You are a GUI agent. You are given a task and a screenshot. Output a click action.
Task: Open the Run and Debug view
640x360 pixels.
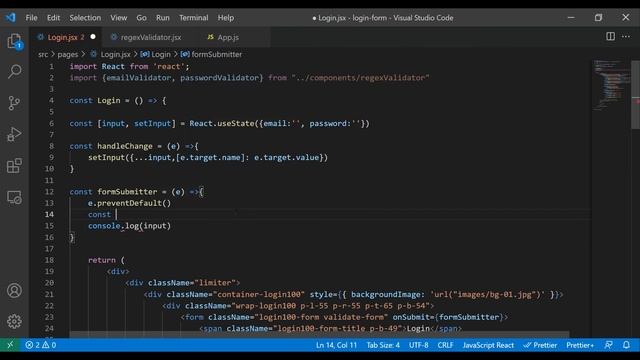pyautogui.click(x=14, y=134)
